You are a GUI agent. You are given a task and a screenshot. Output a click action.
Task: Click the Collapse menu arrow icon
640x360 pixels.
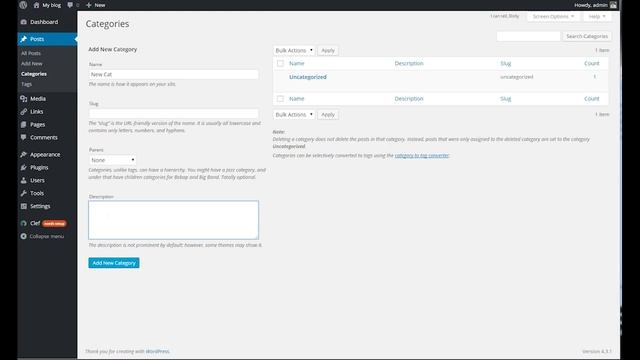[x=24, y=236]
